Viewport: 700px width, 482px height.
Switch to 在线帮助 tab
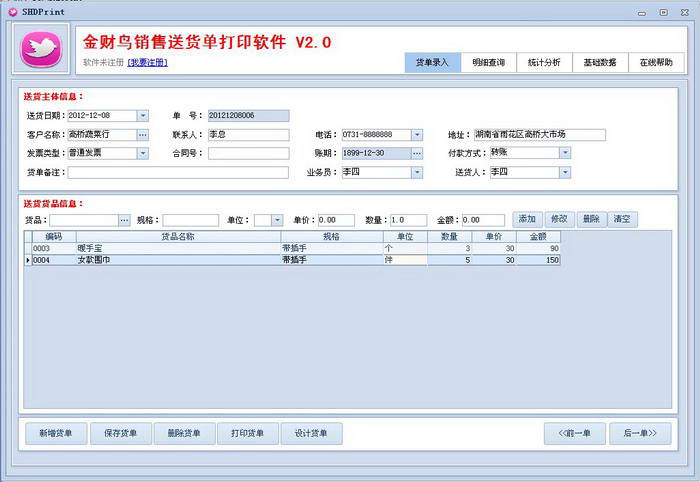[x=656, y=62]
